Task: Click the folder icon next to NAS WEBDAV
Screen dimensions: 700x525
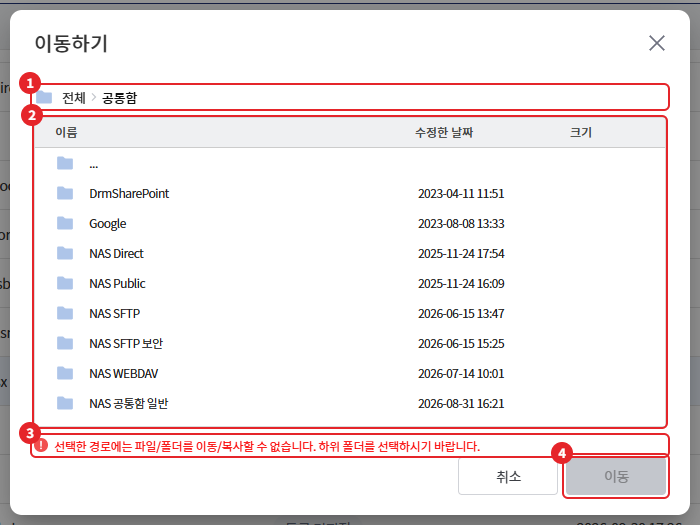Action: pos(65,373)
